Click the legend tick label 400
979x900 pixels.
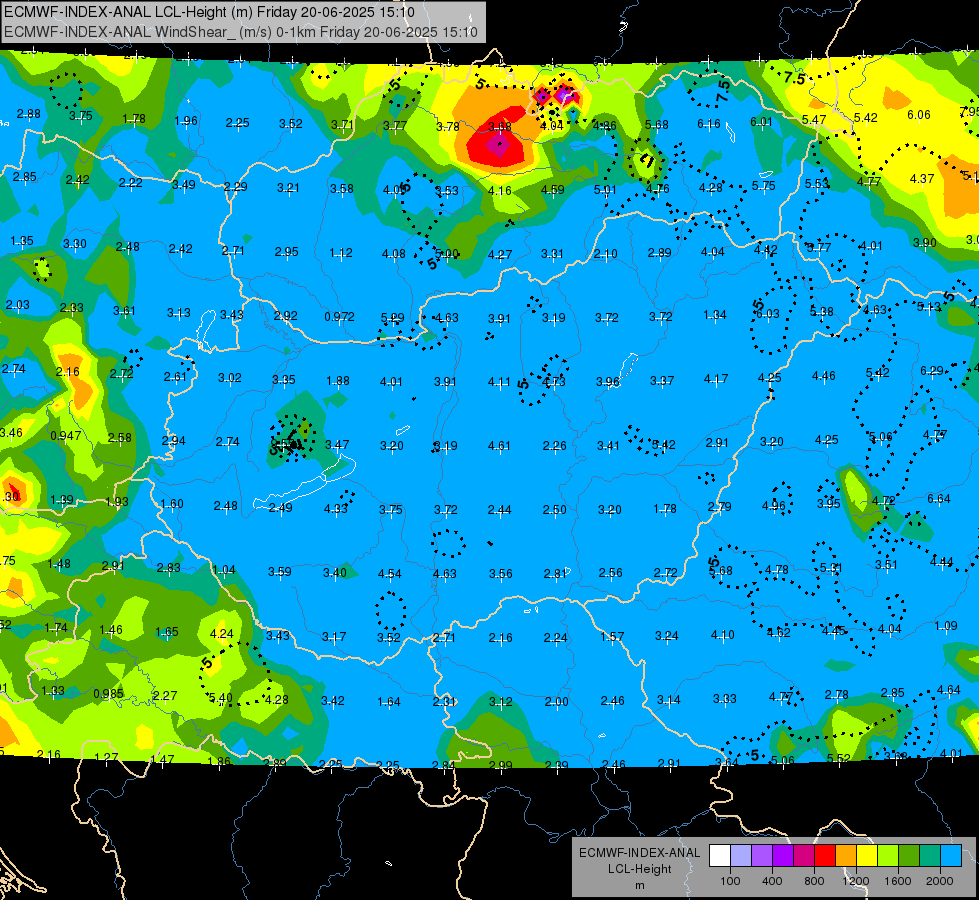(x=772, y=881)
